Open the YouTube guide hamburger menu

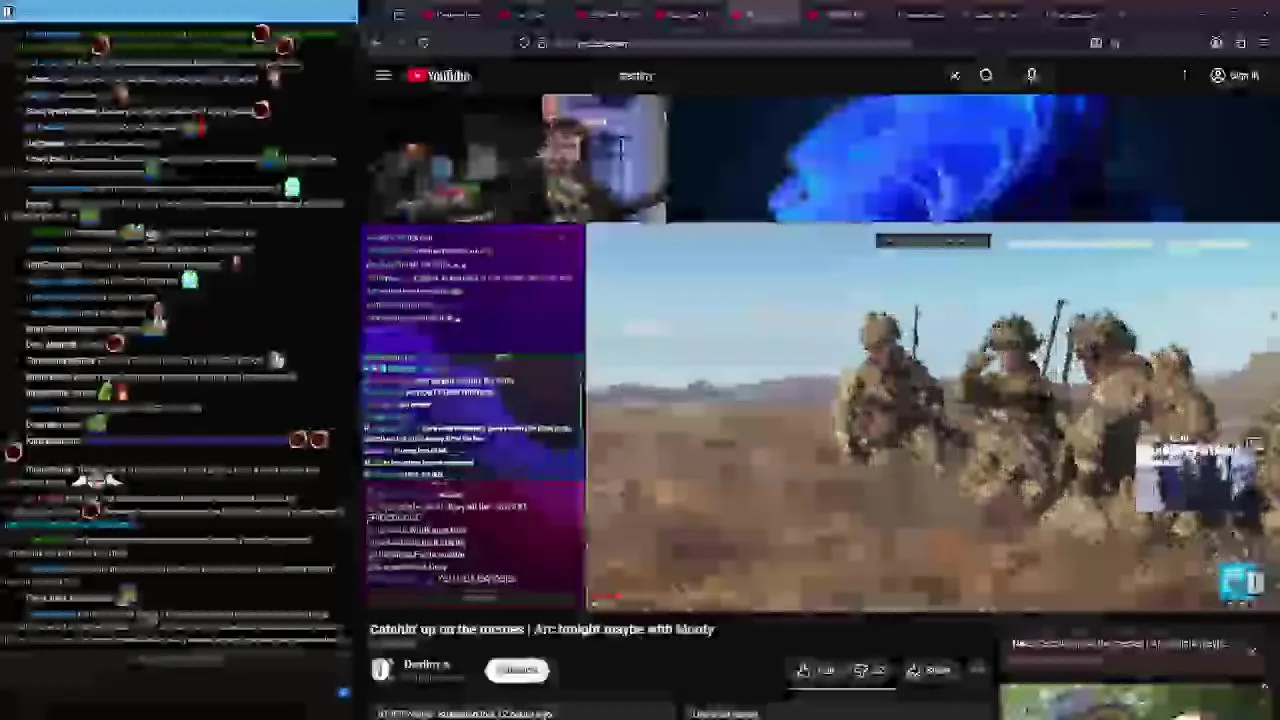383,75
